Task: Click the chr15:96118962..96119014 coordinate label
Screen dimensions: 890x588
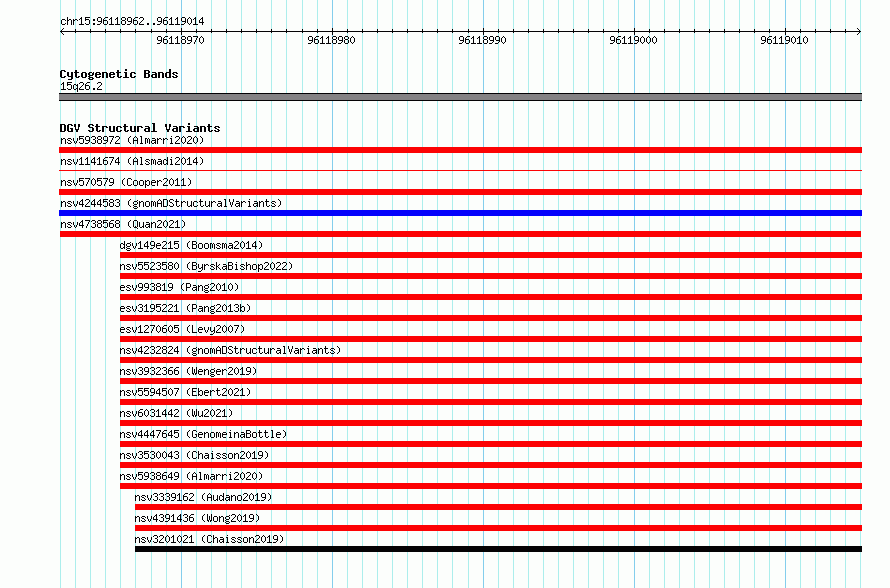Action: tap(132, 21)
